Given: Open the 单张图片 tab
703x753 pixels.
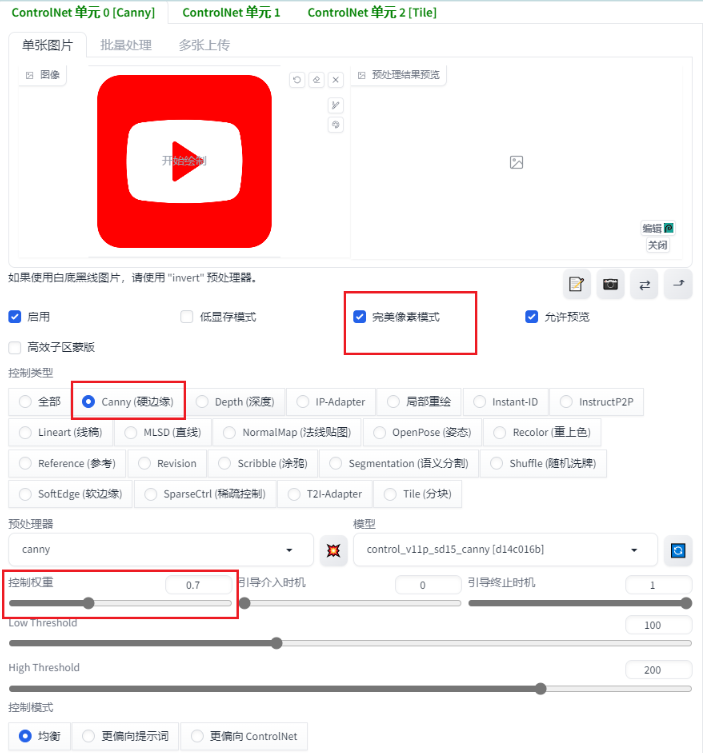Looking at the screenshot, I should (48, 45).
